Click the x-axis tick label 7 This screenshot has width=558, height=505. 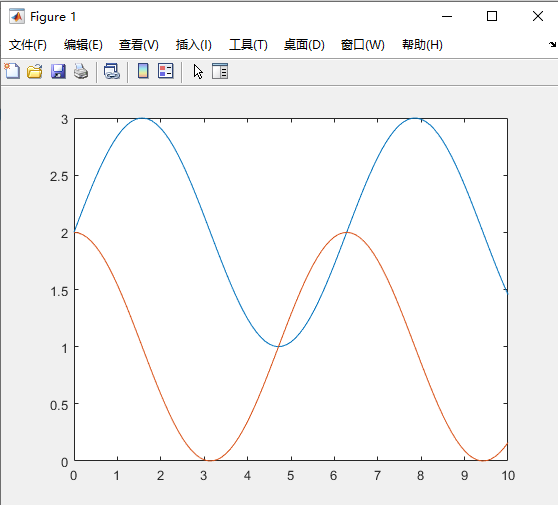377,475
